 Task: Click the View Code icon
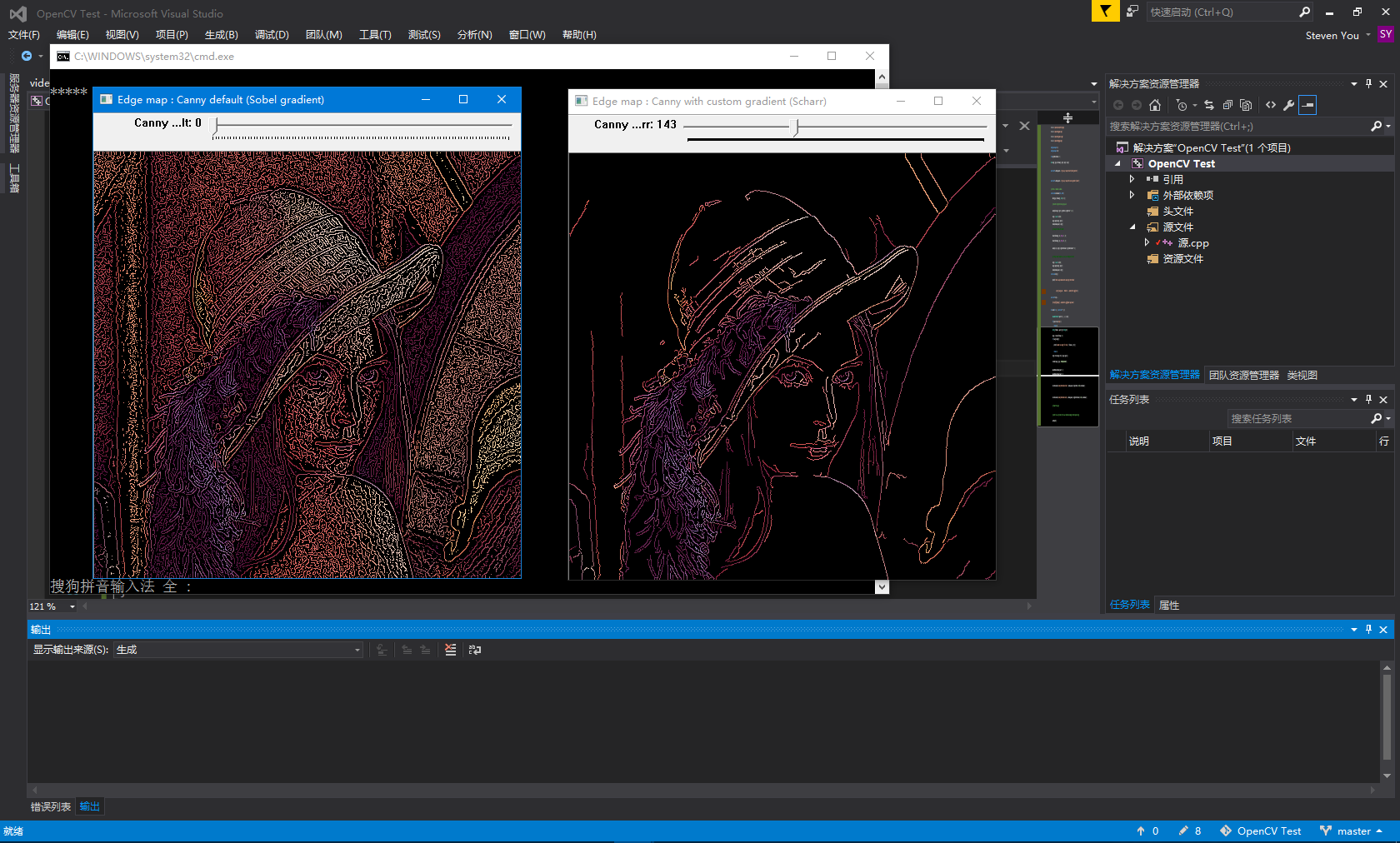(1271, 105)
